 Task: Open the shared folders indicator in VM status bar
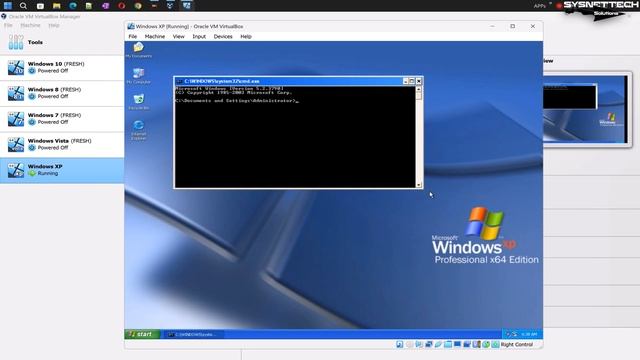pyautogui.click(x=448, y=344)
